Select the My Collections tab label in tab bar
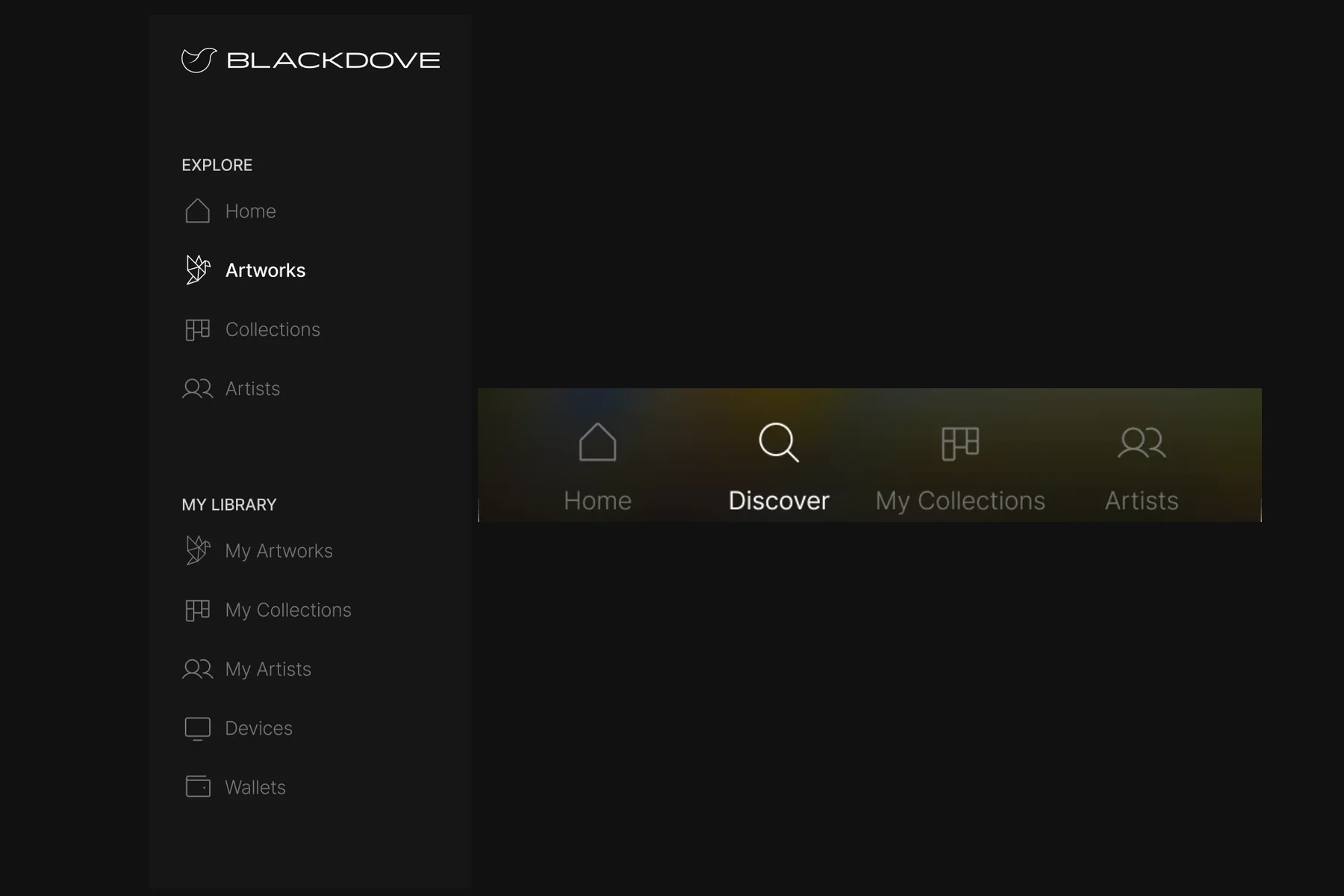 pos(960,501)
